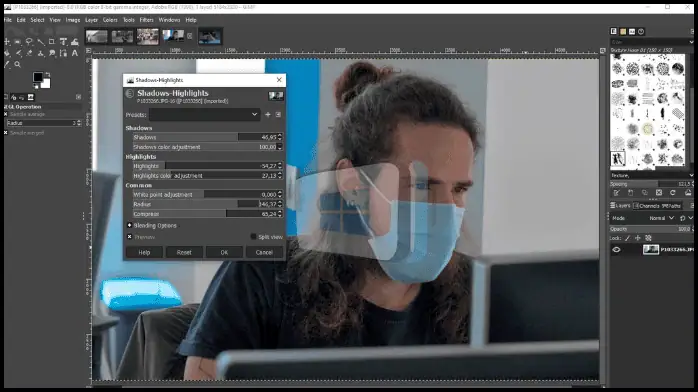Expand Blending Options section
The image size is (698, 392).
click(130, 226)
